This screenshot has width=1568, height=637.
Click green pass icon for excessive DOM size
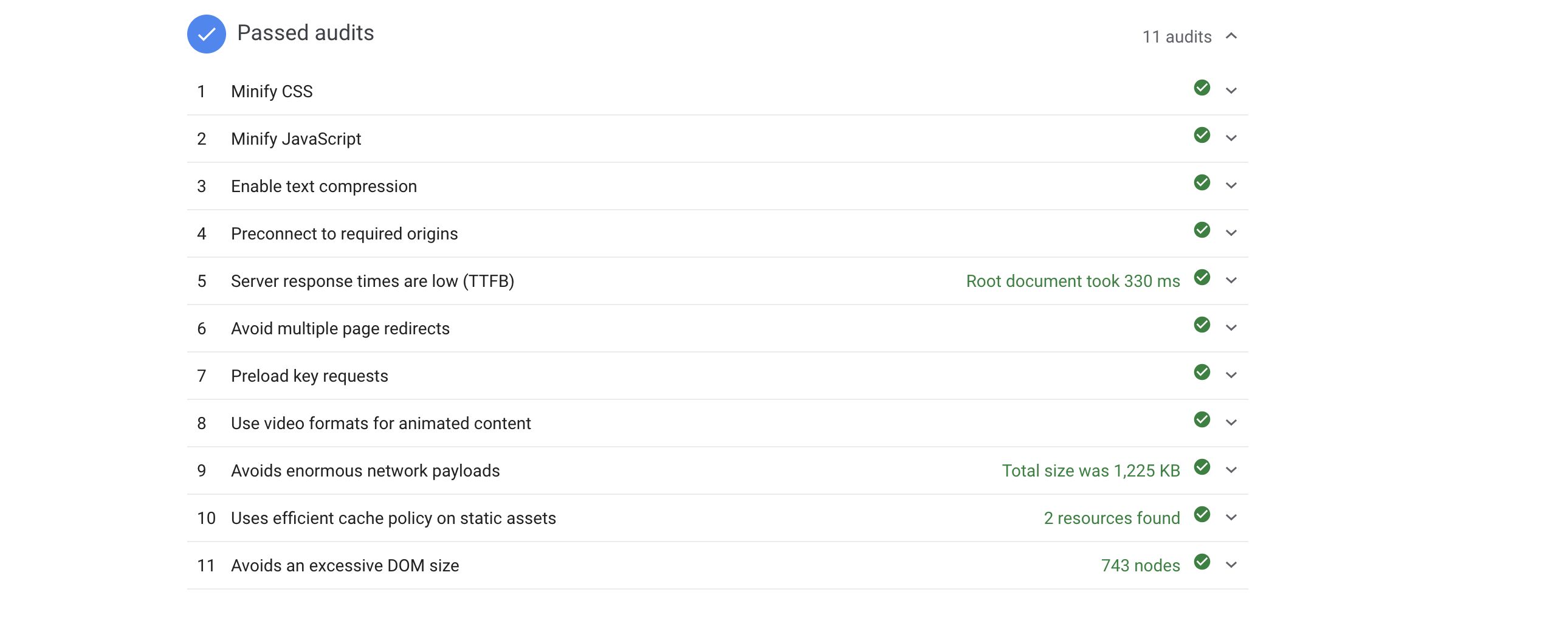1202,562
